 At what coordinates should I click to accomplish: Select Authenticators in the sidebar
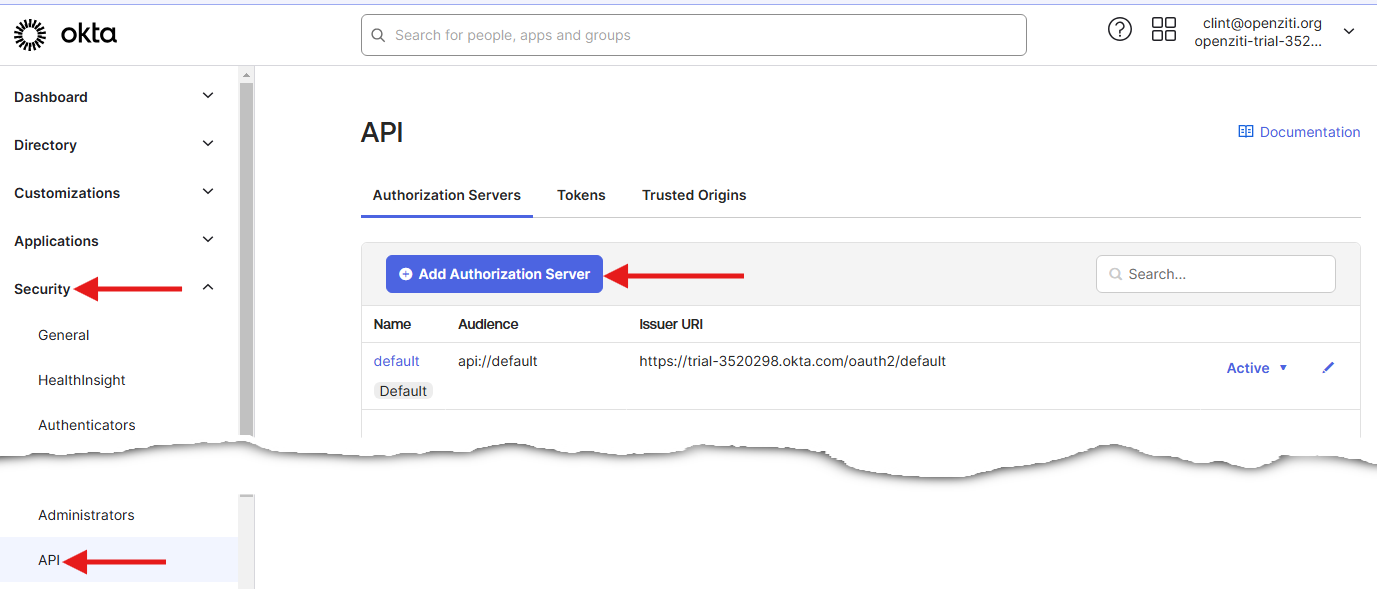coord(86,425)
